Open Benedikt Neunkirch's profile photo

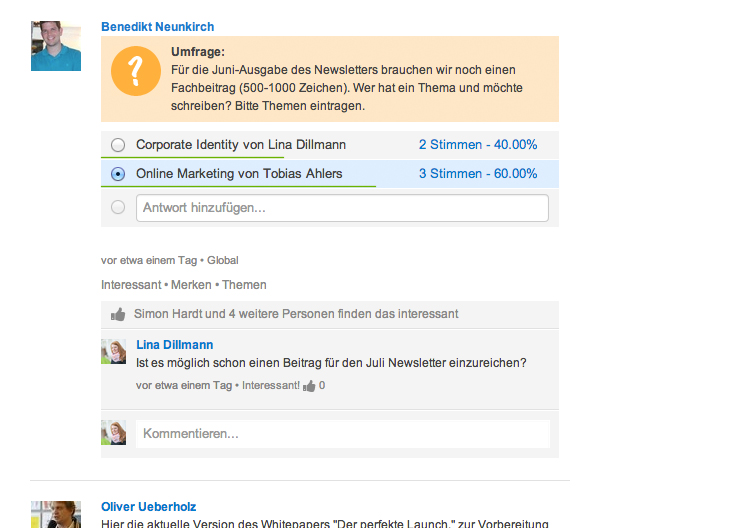pyautogui.click(x=56, y=46)
